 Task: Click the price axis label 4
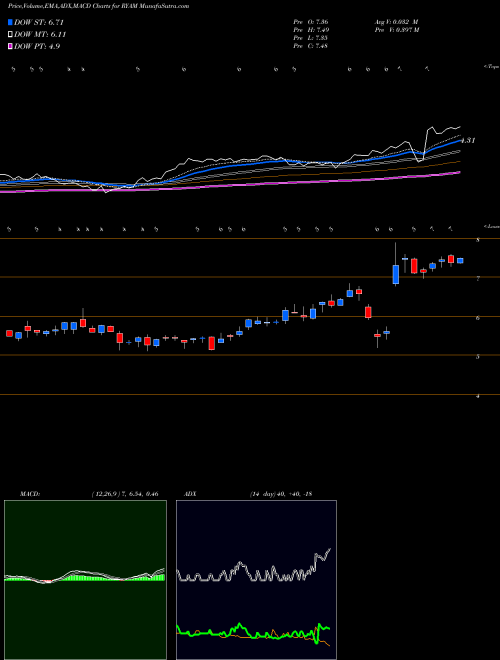click(x=478, y=396)
